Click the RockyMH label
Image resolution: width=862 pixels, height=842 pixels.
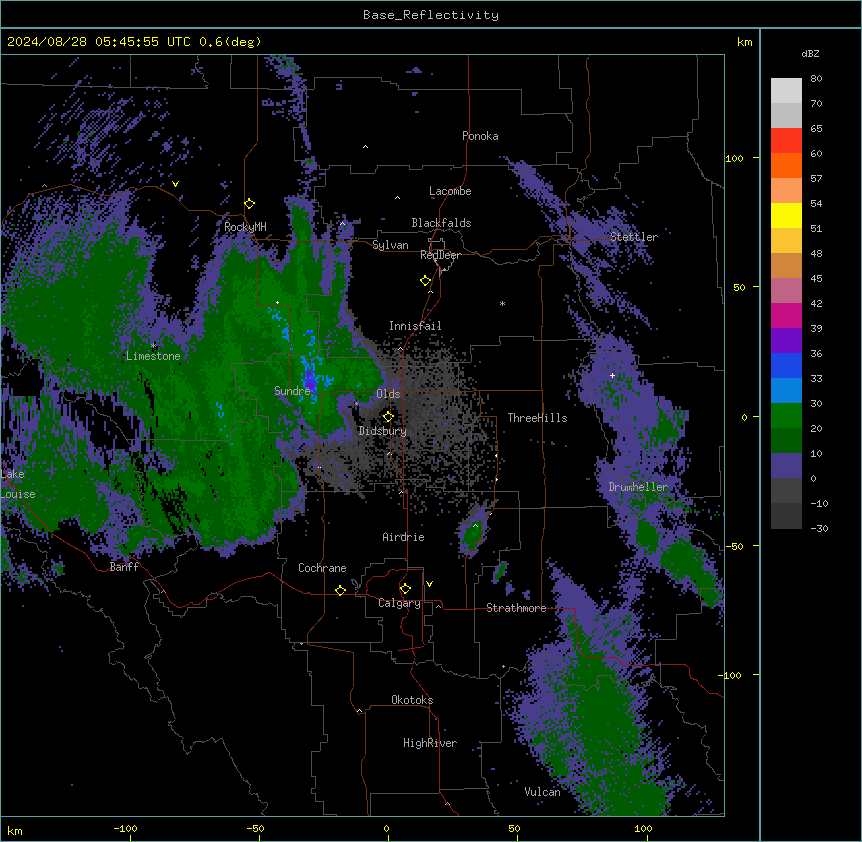click(245, 226)
